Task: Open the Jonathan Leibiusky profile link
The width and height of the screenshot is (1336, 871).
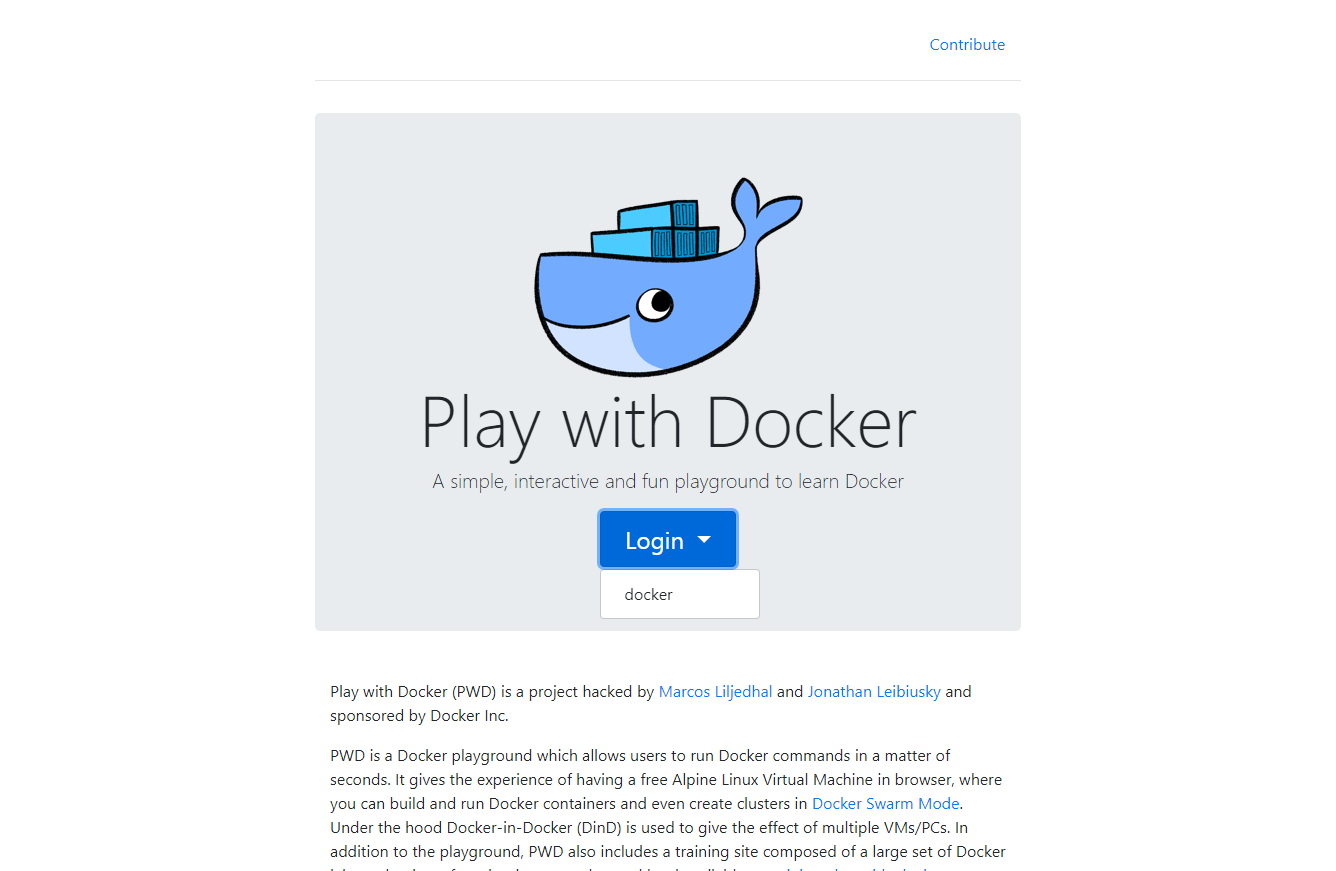Action: pyautogui.click(x=874, y=691)
